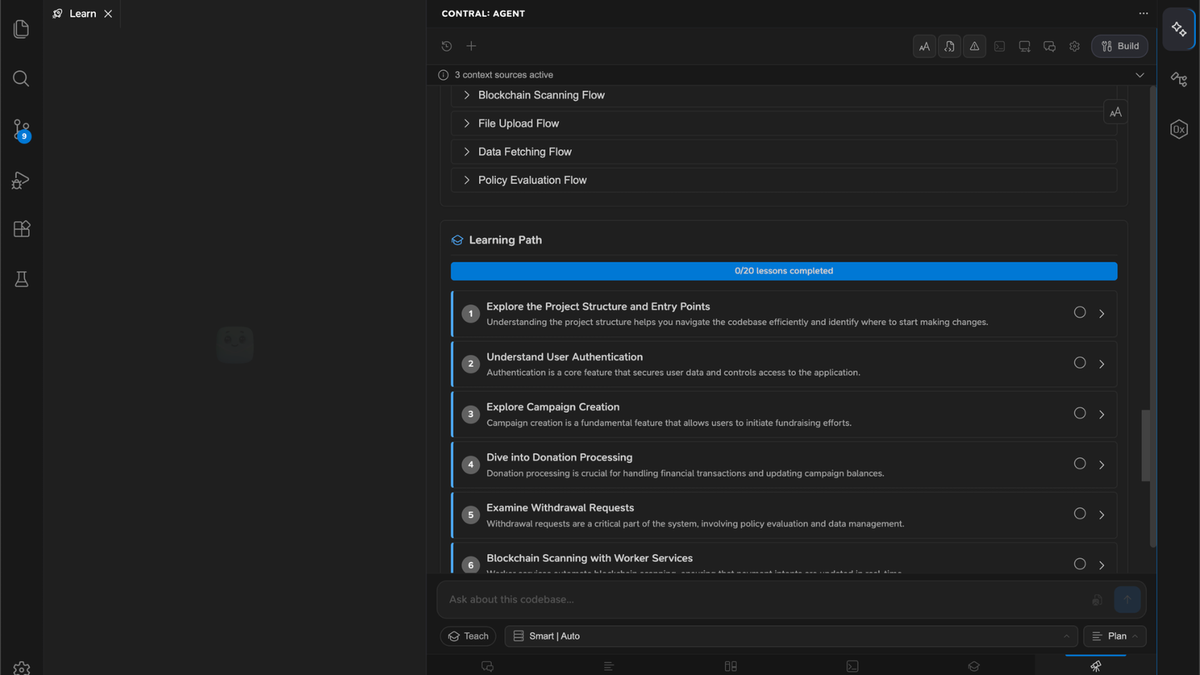Open the Smart | Auto model dropdown

[x=791, y=636]
